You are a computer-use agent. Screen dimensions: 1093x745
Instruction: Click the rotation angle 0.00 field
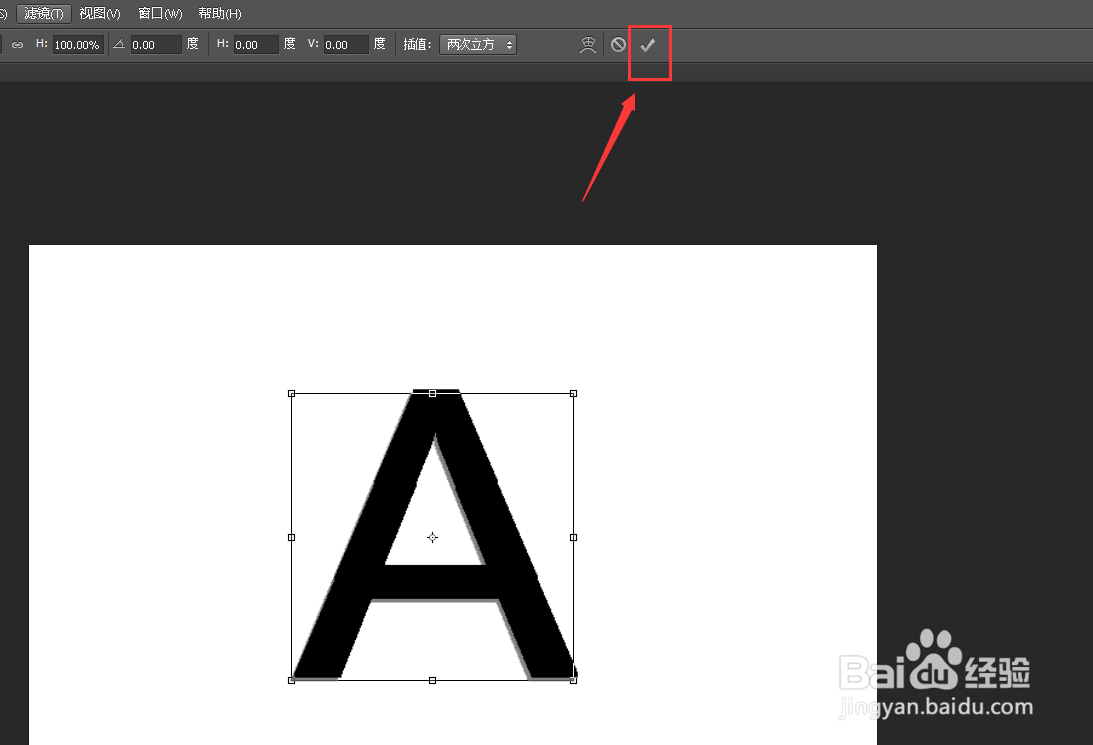155,44
